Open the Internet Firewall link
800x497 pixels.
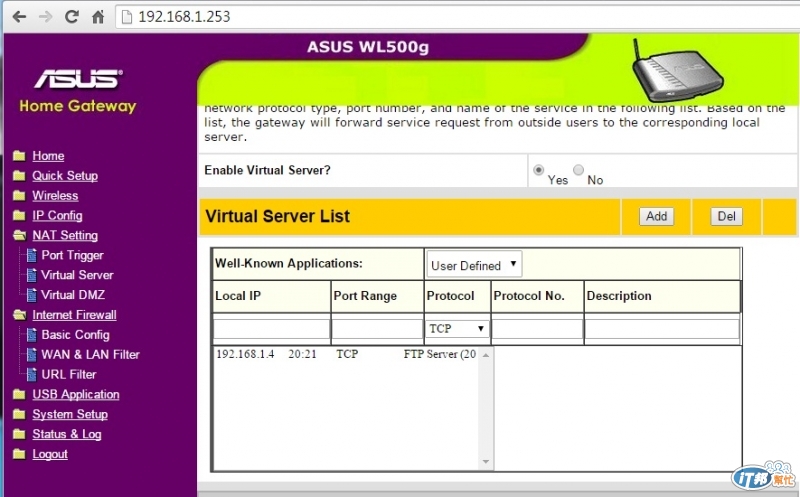74,315
